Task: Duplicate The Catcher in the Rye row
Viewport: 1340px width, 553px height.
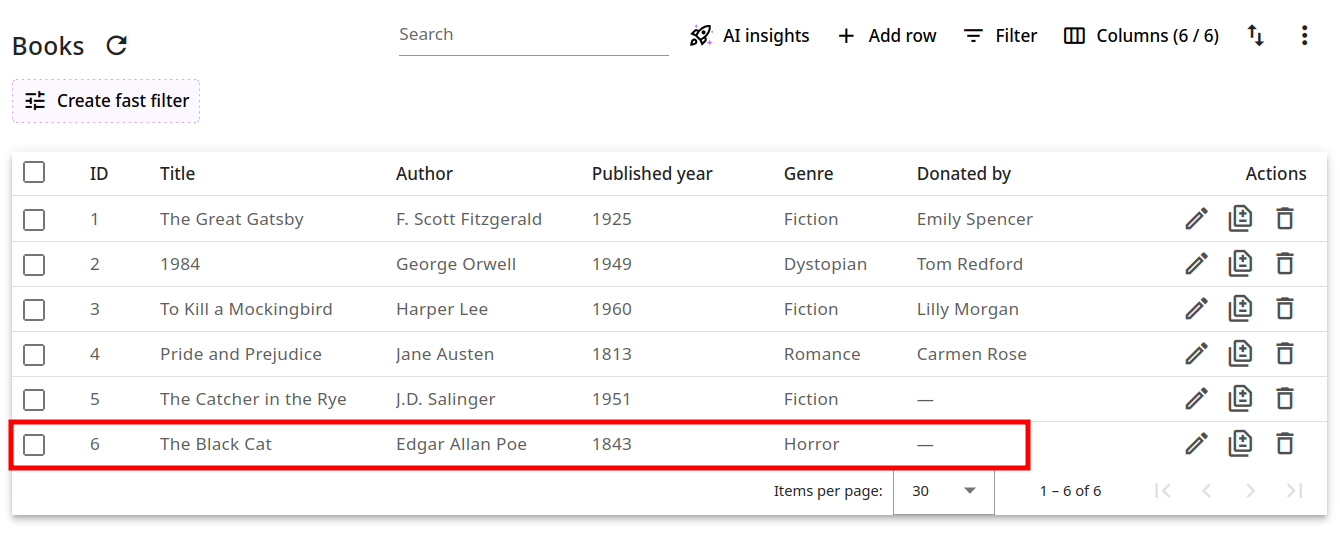Action: pyautogui.click(x=1240, y=399)
